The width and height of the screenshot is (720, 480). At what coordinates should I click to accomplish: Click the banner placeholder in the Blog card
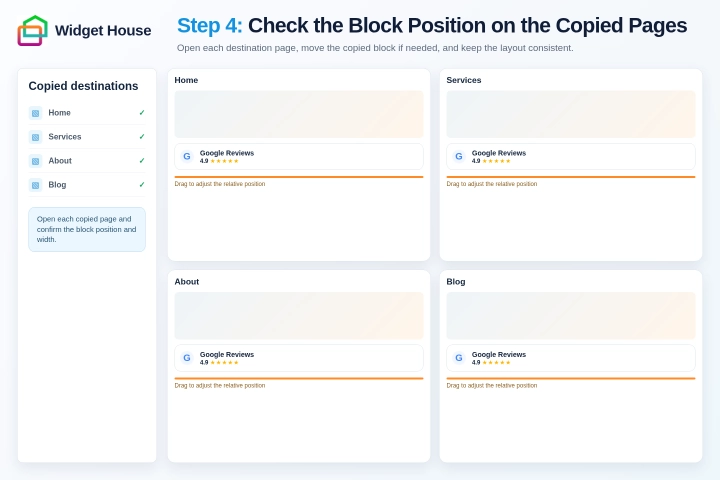click(571, 316)
